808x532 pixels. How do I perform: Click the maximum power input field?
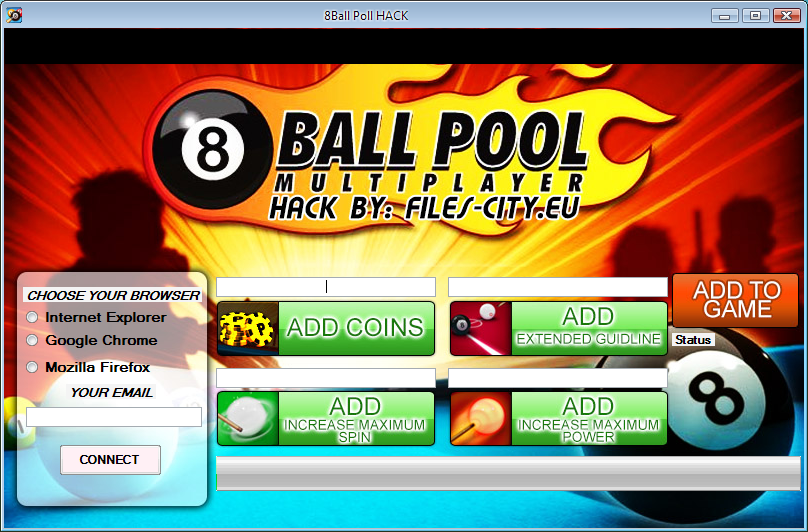tap(558, 378)
